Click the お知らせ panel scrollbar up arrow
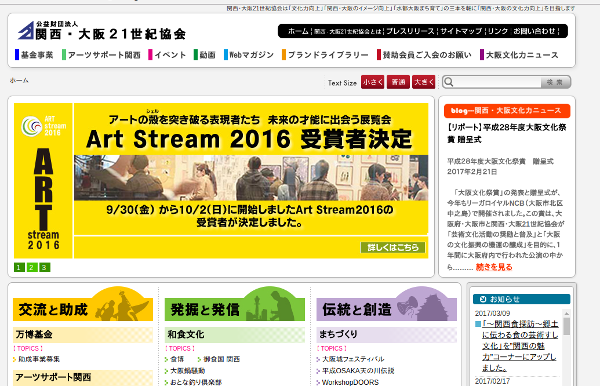600x386 pixels. 567,314
